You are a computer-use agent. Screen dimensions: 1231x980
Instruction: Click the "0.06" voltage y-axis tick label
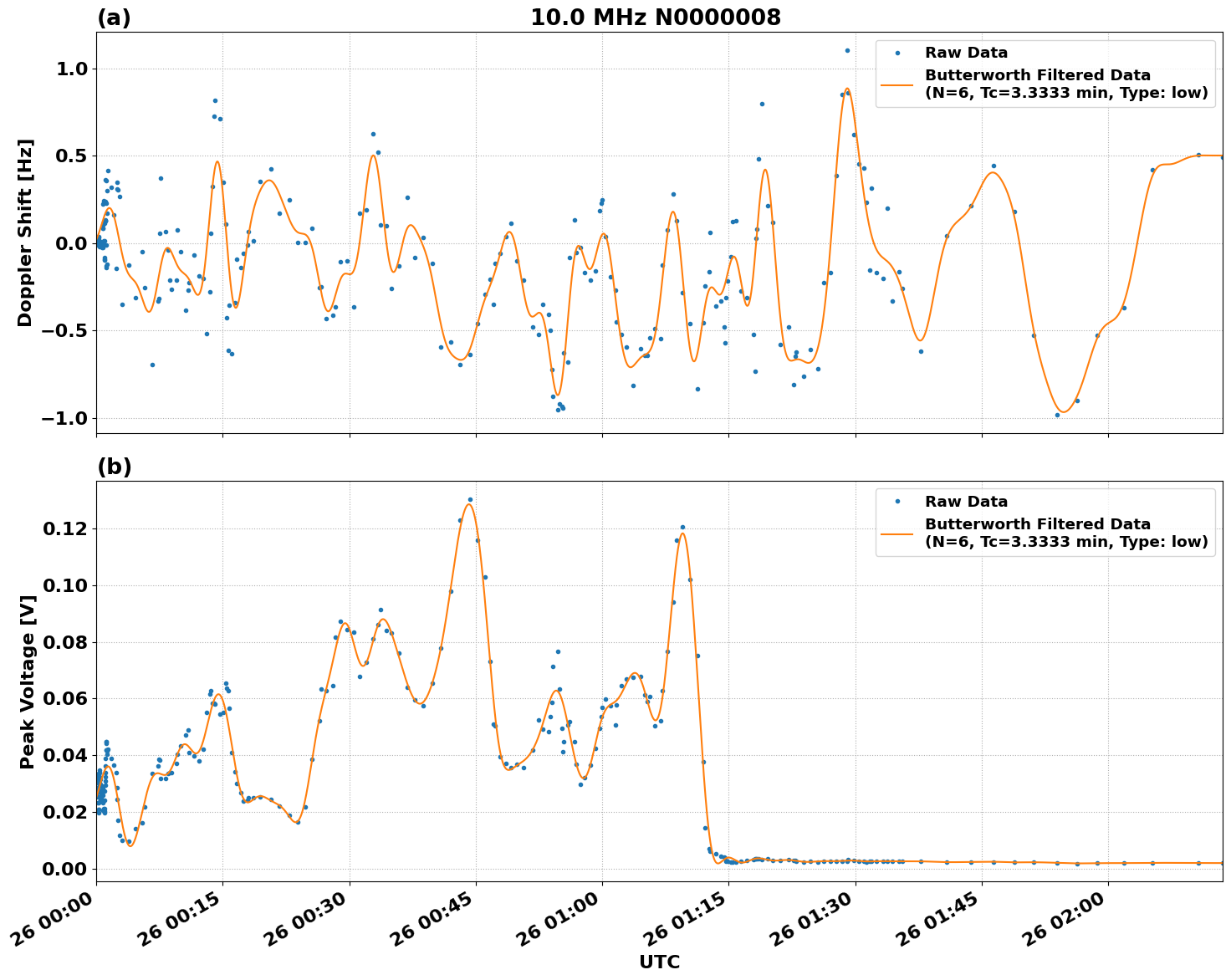pos(66,699)
